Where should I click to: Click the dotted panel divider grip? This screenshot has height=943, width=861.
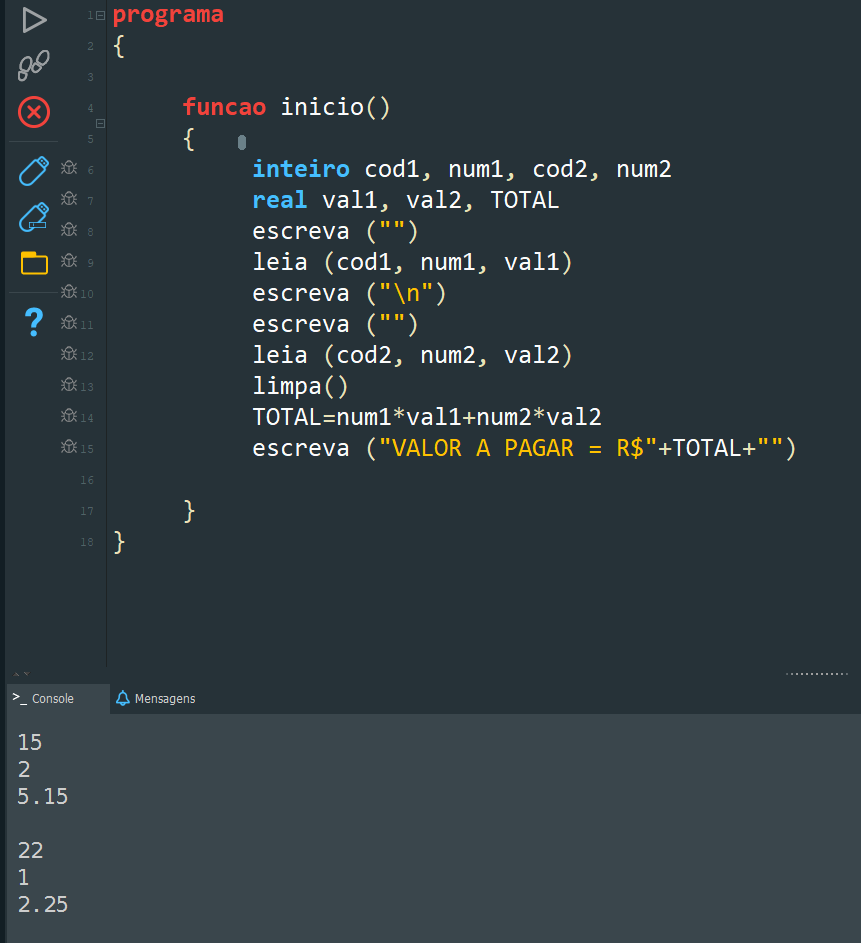point(817,674)
